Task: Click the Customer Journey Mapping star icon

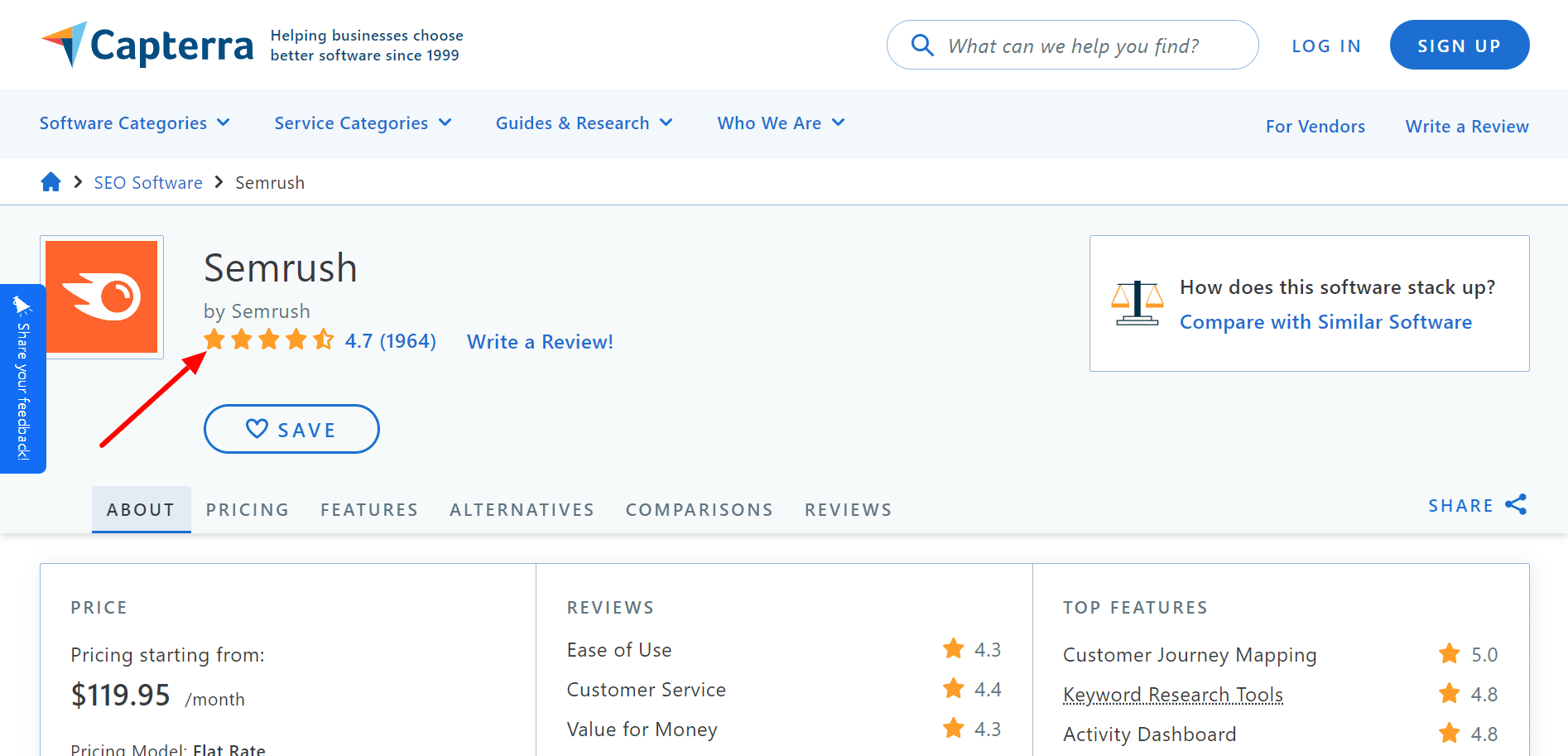Action: pyautogui.click(x=1450, y=653)
